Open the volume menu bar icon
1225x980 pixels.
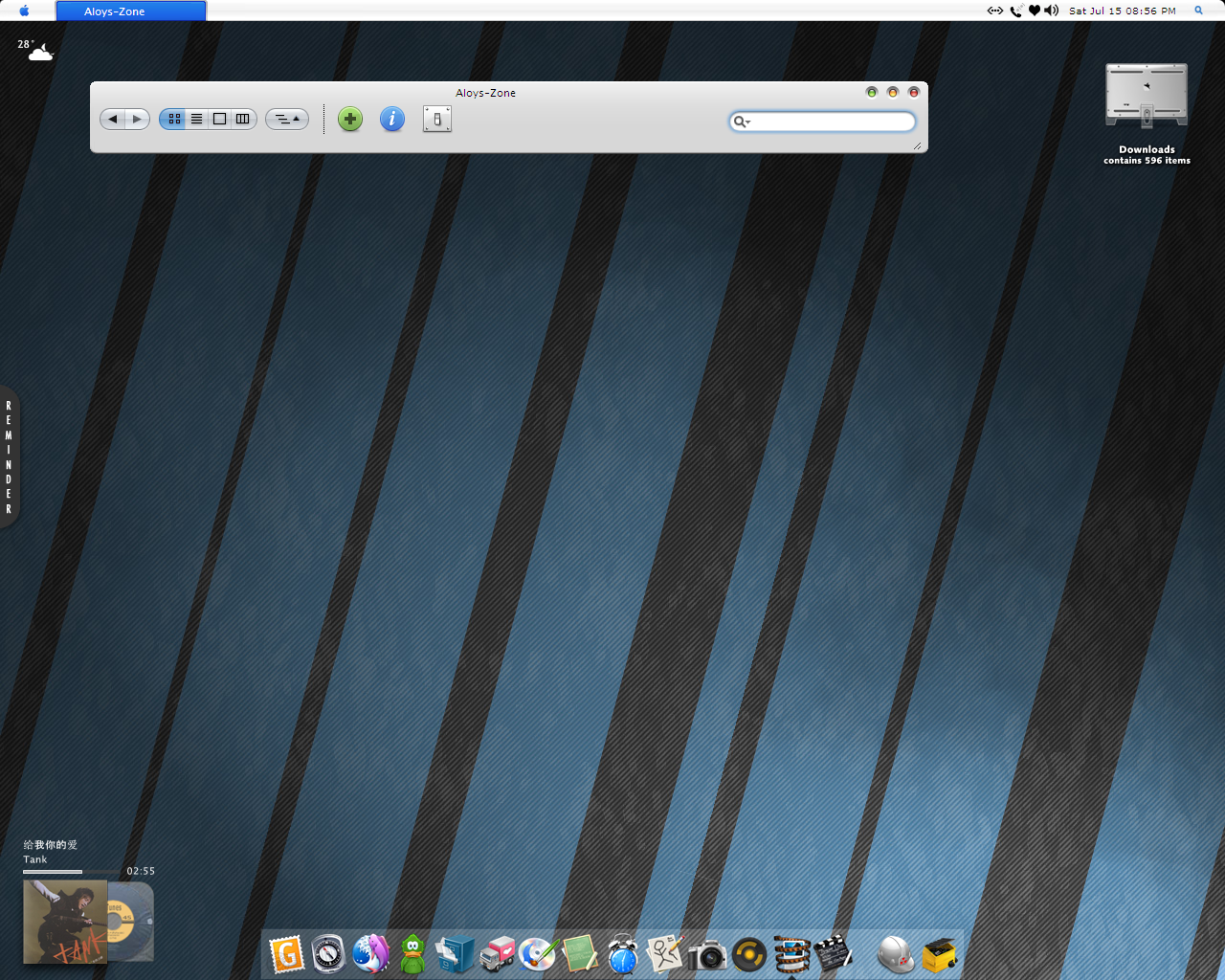pyautogui.click(x=1052, y=11)
